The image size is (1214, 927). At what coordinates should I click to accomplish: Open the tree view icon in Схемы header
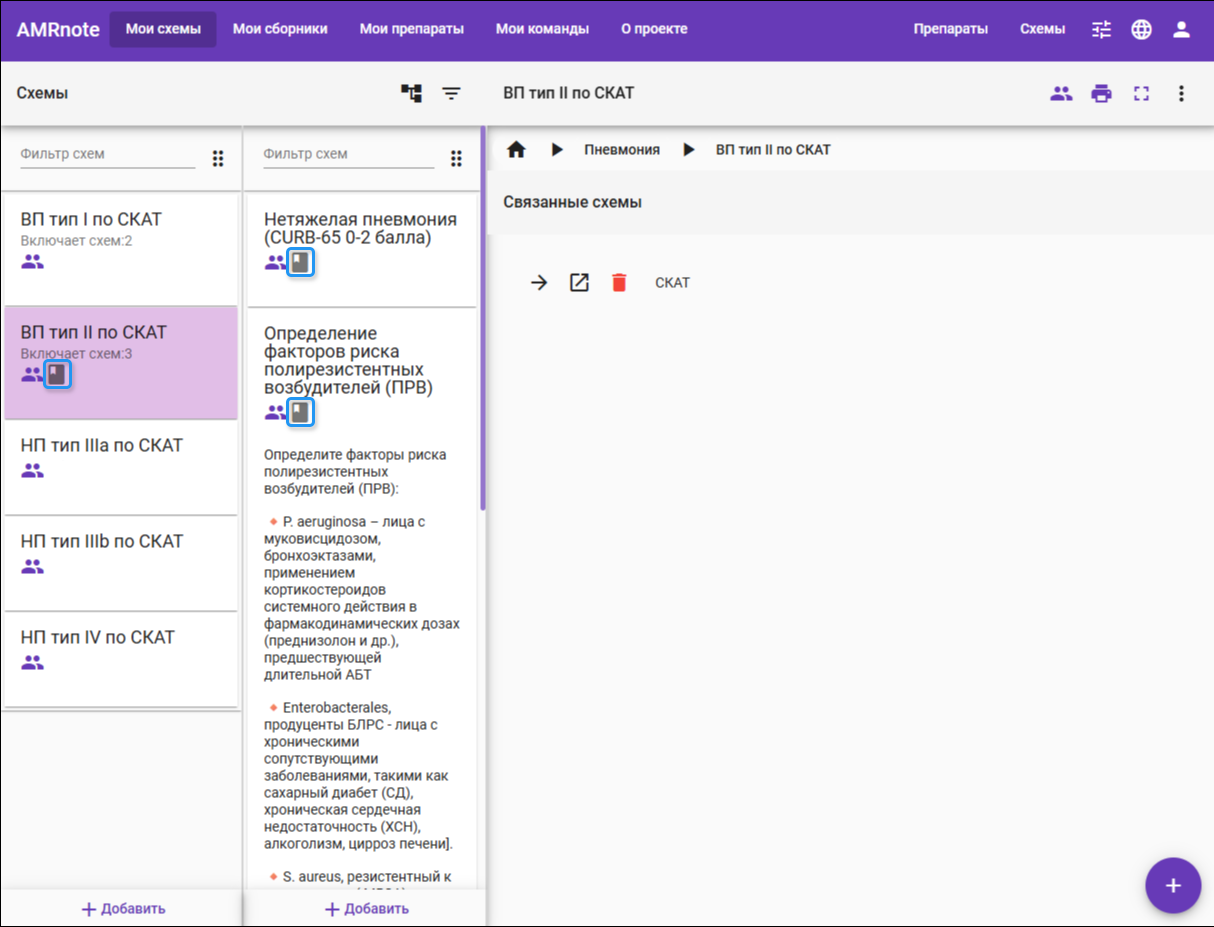[411, 93]
